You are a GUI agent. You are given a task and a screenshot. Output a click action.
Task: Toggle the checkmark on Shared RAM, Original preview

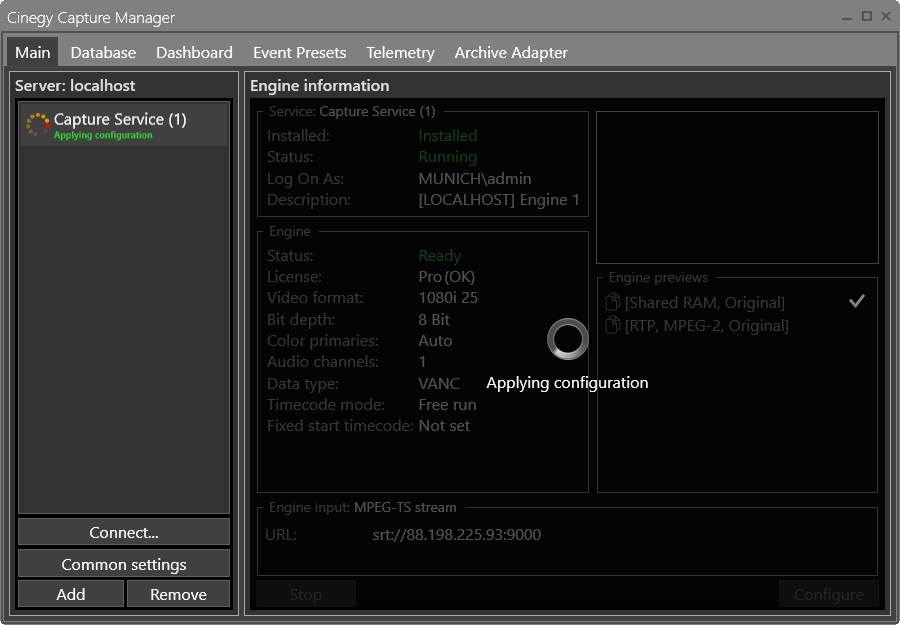[x=856, y=300]
